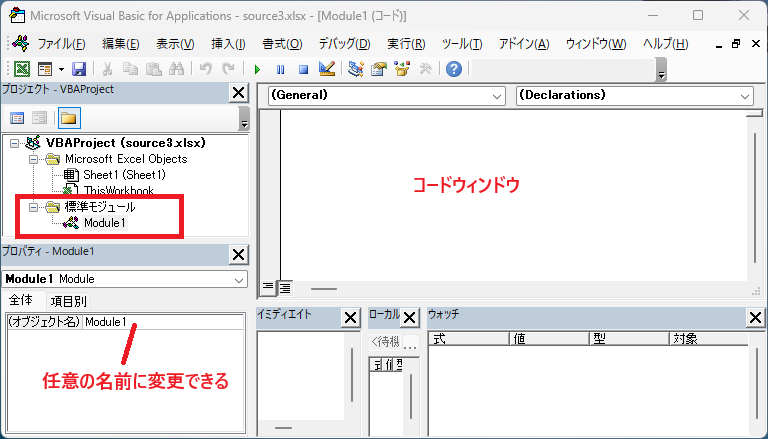The height and width of the screenshot is (439, 768).
Task: Open アドイン(A) menu
Action: point(524,44)
